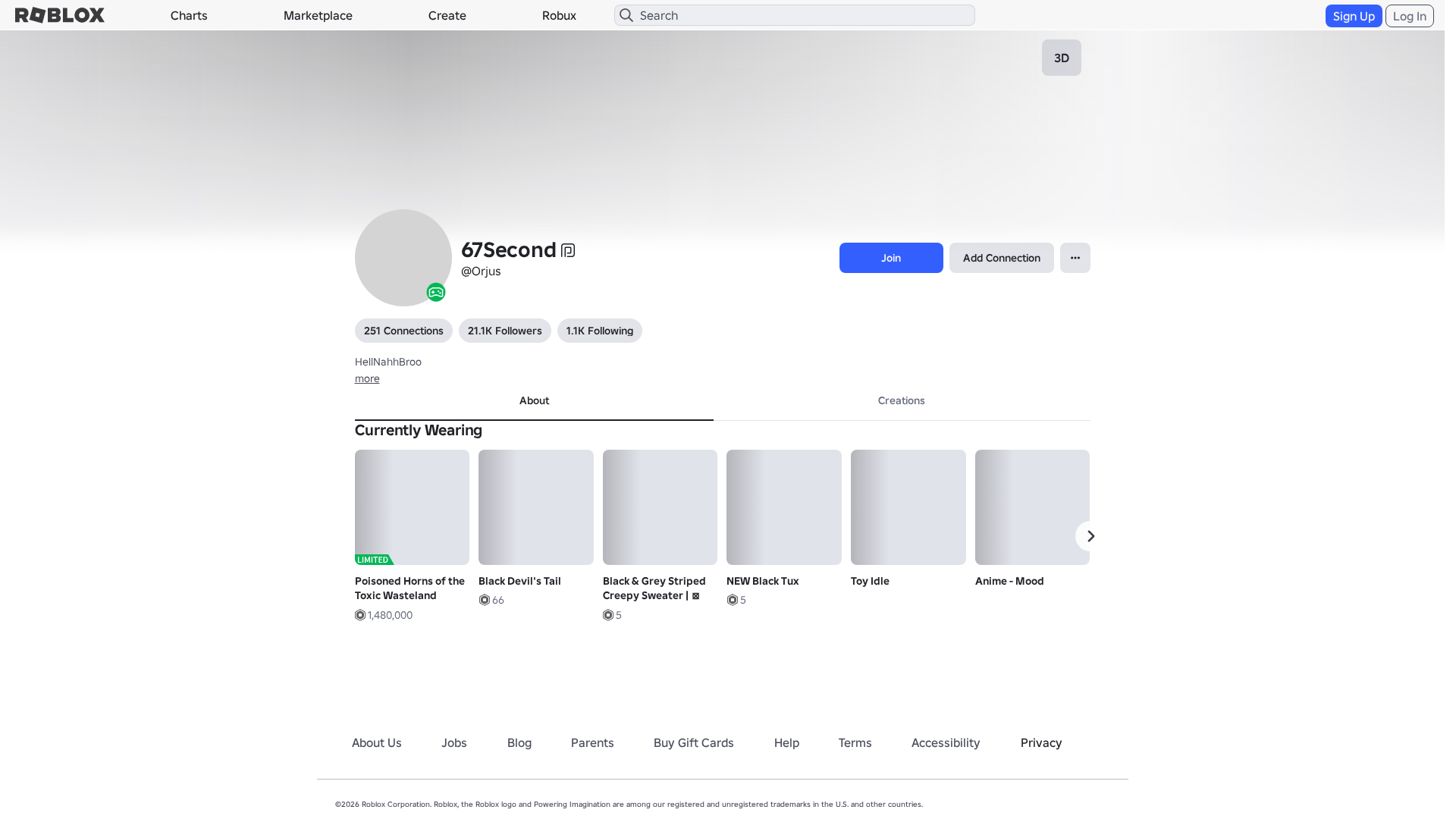Open 1.1K Following list
Viewport: 1456px width, 819px height.
[600, 331]
